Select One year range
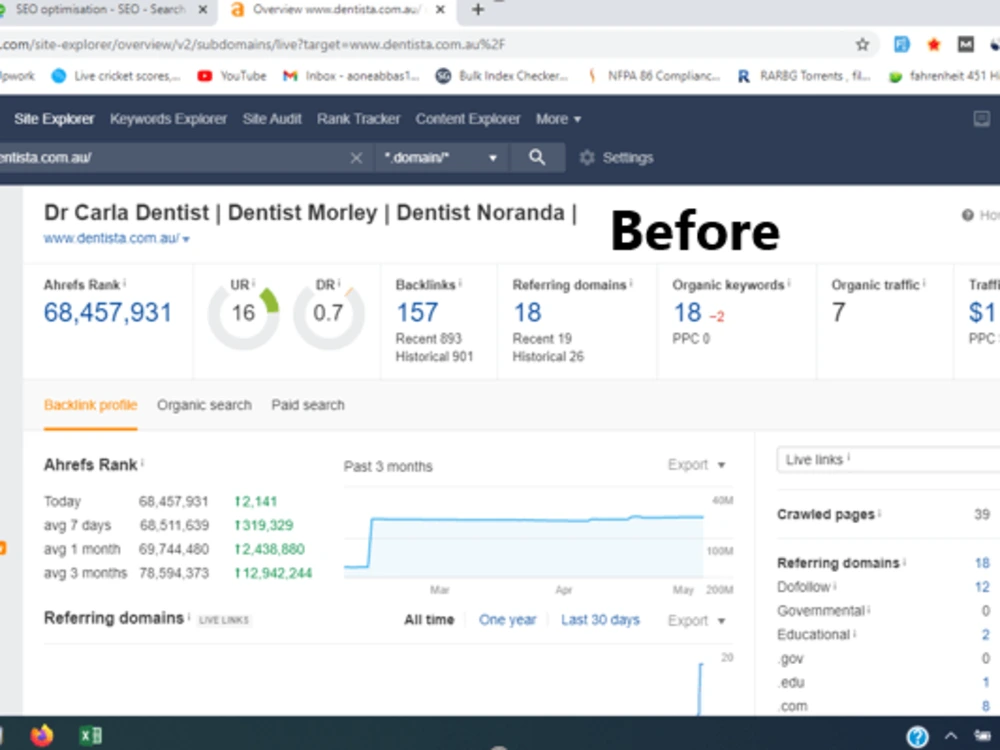 (x=508, y=620)
